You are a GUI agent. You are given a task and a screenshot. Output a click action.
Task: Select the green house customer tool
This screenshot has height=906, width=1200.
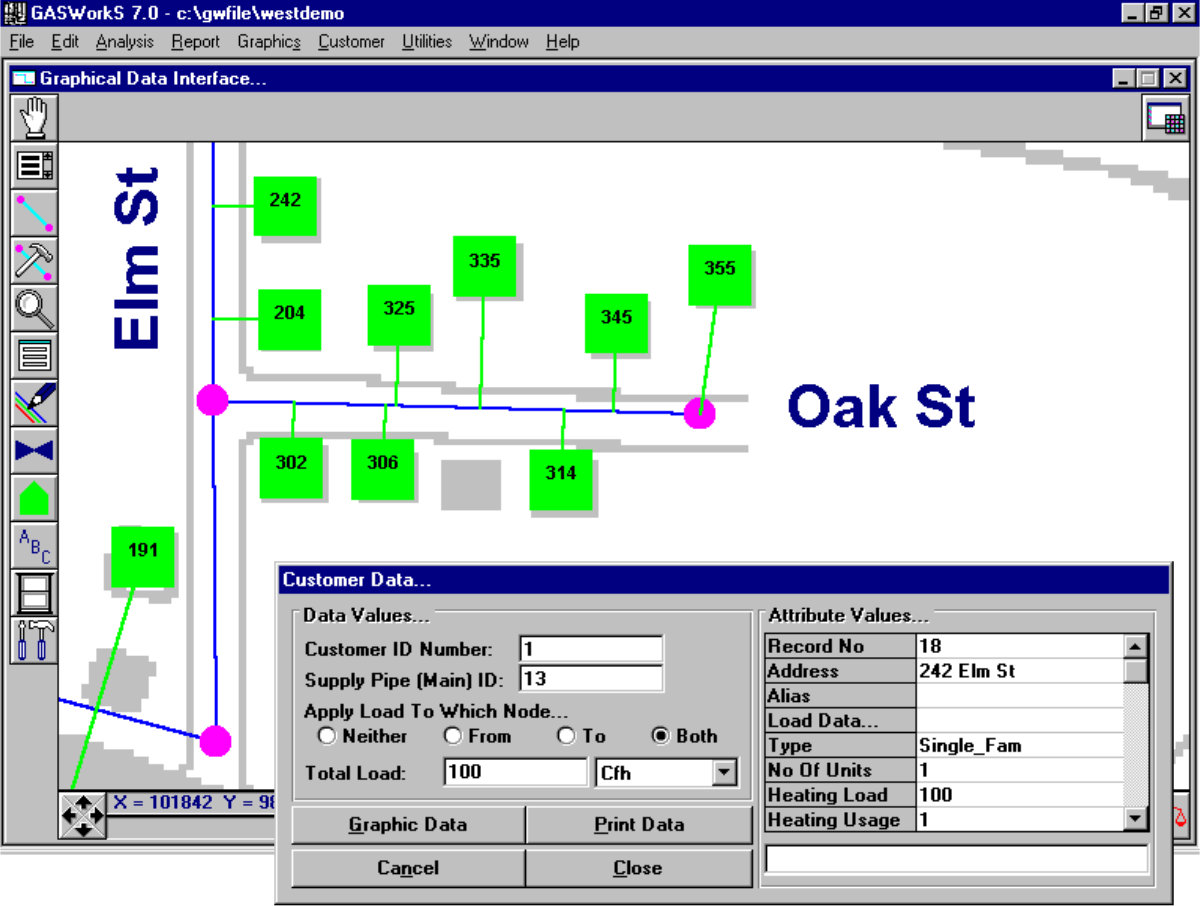[35, 497]
